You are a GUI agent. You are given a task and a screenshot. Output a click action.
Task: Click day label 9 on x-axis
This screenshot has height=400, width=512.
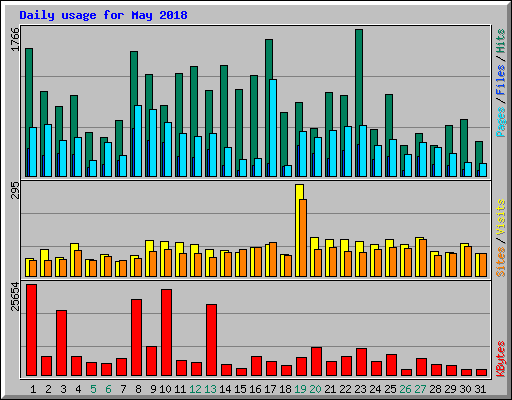(153, 389)
